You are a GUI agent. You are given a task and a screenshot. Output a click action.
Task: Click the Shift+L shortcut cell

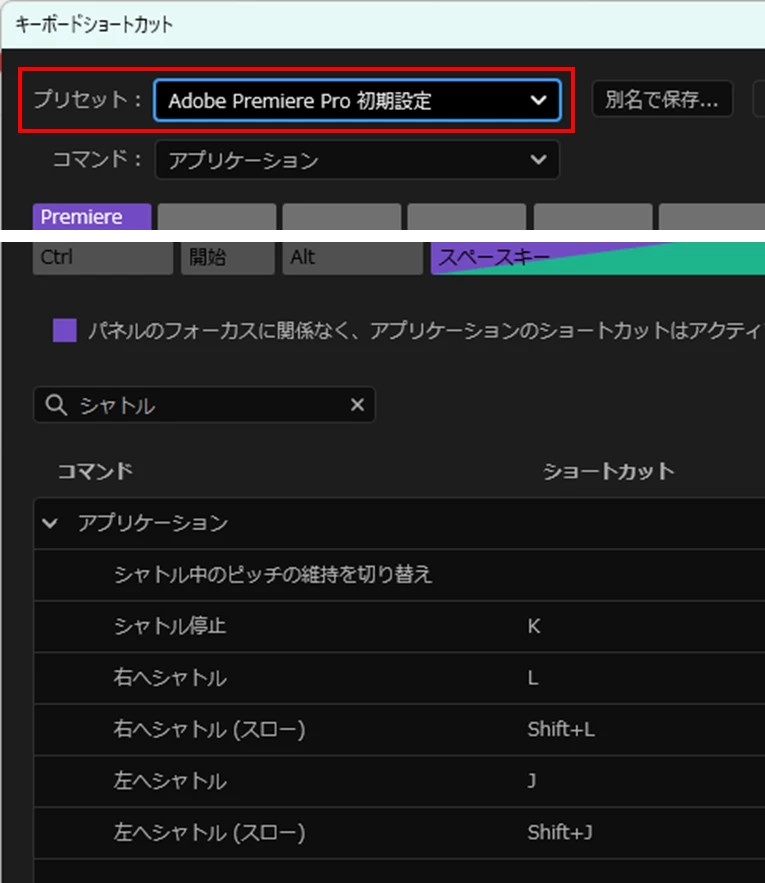pos(561,730)
